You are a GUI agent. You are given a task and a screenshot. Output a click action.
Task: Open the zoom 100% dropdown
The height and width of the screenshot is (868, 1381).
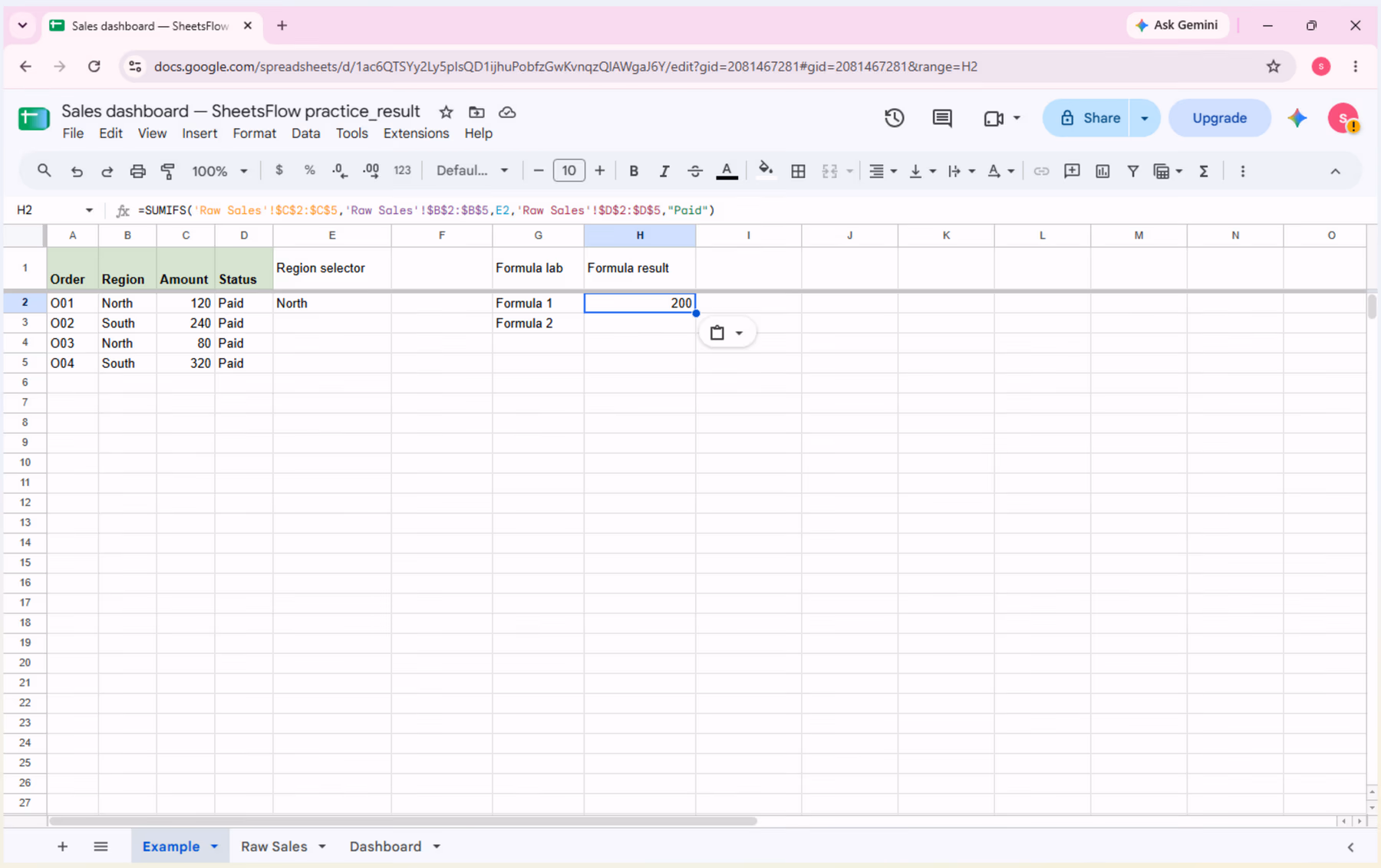(x=219, y=171)
